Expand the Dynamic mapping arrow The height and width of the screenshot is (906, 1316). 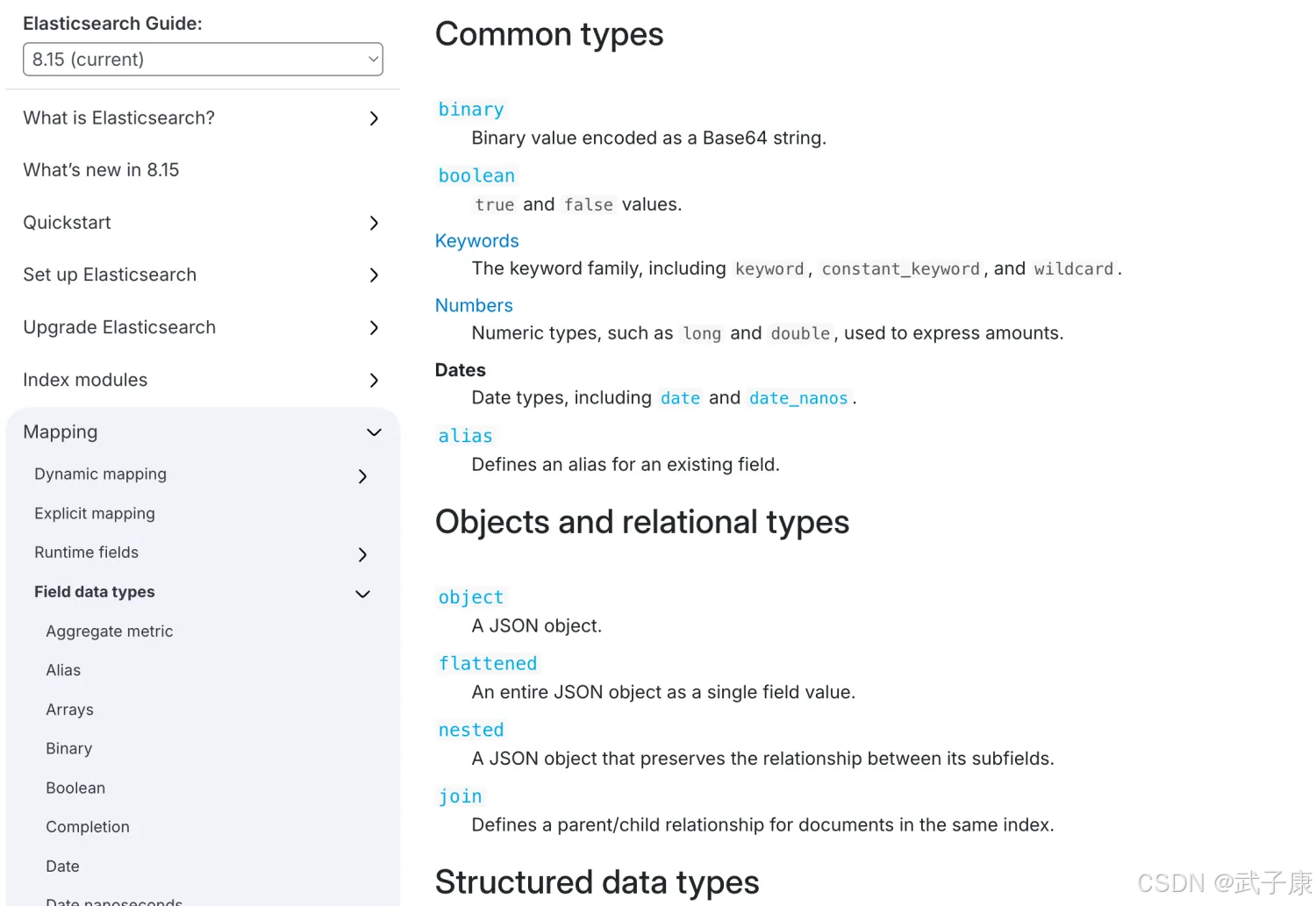point(362,476)
